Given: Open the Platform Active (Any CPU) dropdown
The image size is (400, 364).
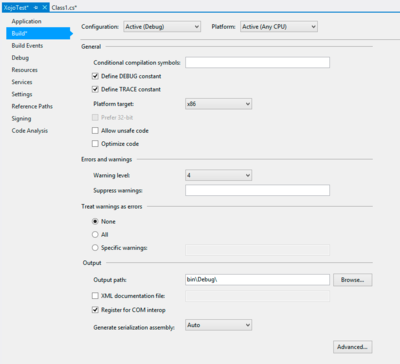Looking at the screenshot, I should pos(279,27).
